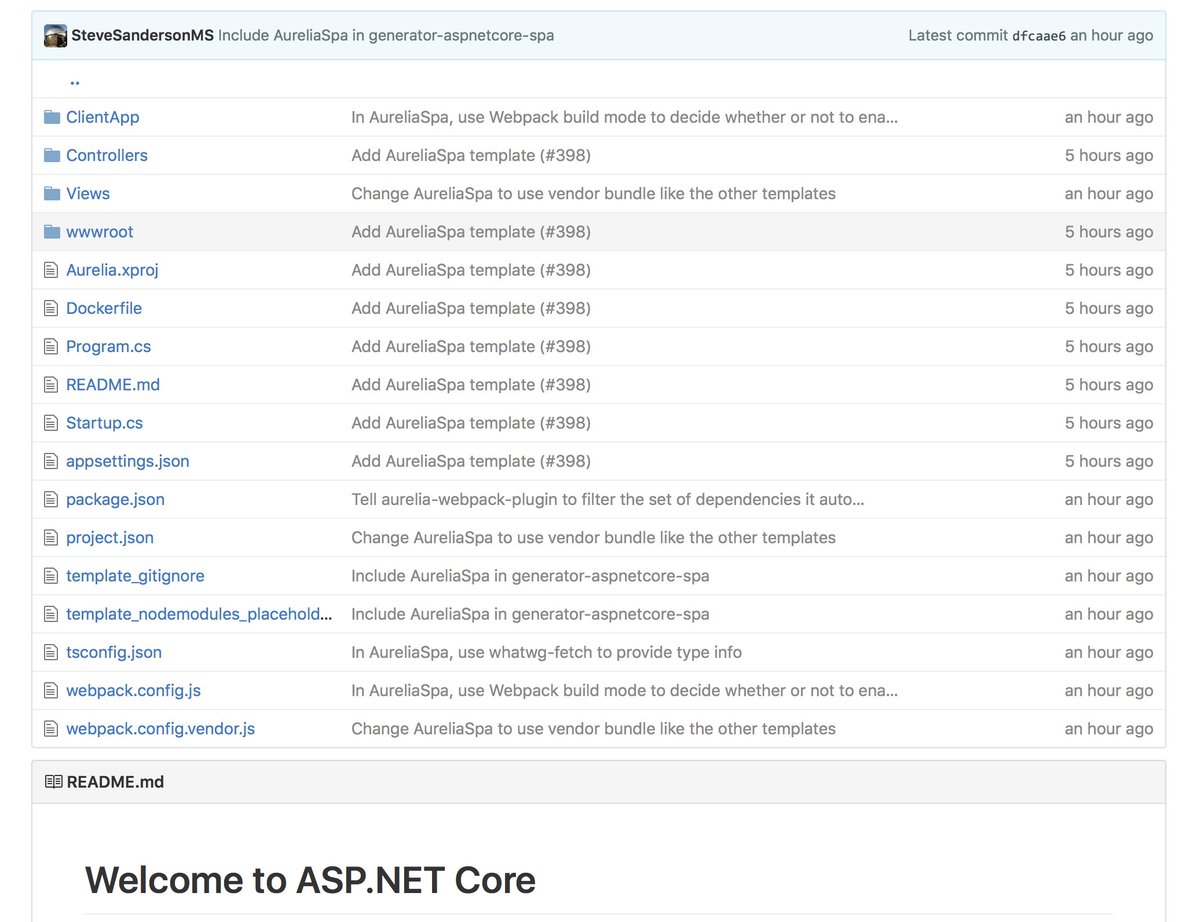Open Startup.cs file
This screenshot has width=1200, height=922.
[x=104, y=423]
